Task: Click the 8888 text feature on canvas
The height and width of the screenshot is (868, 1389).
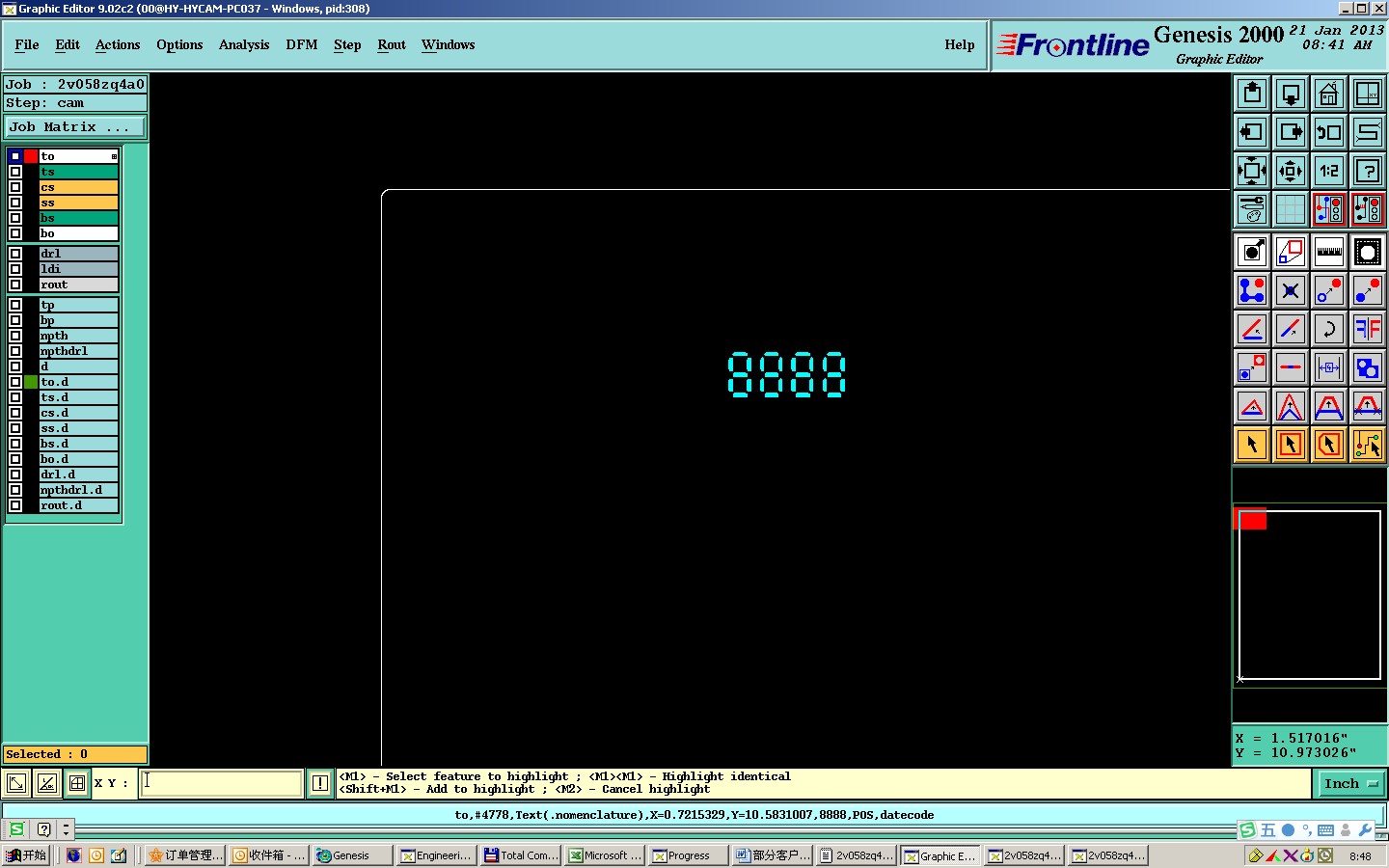Action: click(x=787, y=374)
